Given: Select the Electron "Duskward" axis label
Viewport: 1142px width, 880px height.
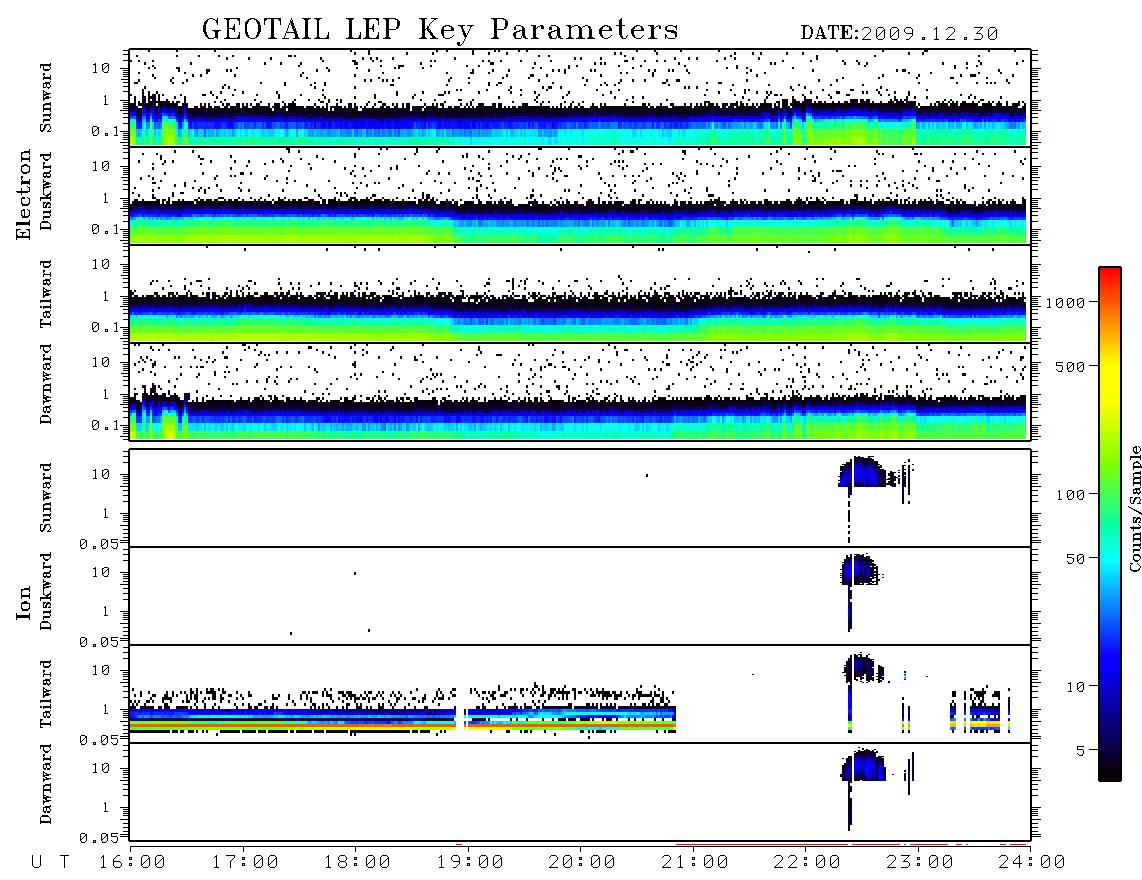Looking at the screenshot, I should coord(46,192).
